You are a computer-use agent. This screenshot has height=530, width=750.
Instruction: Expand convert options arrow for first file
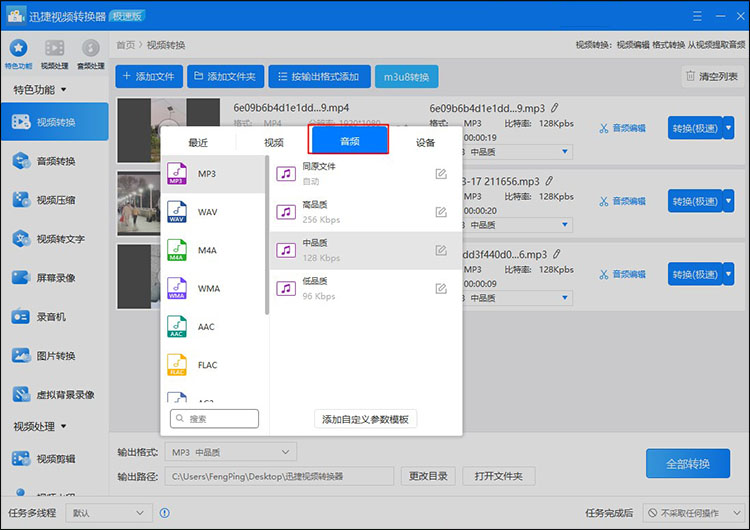(x=728, y=128)
